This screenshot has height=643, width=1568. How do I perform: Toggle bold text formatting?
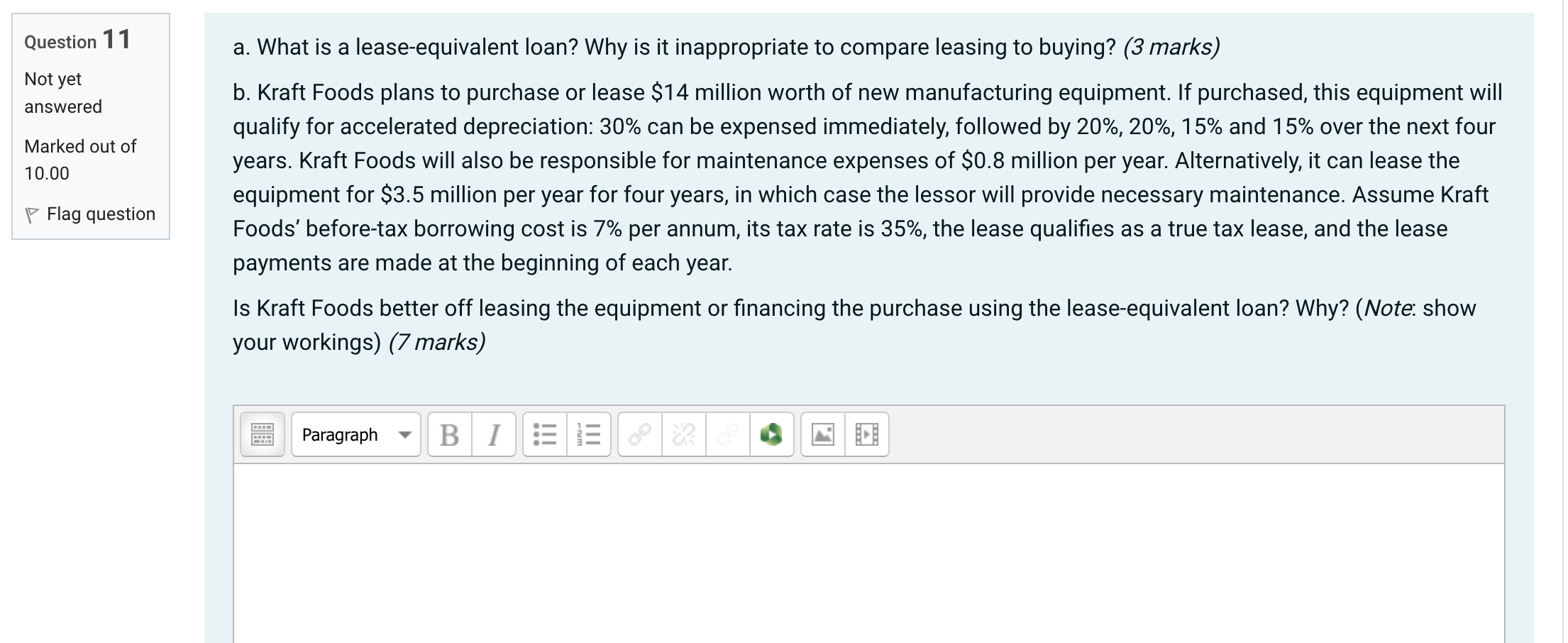451,434
